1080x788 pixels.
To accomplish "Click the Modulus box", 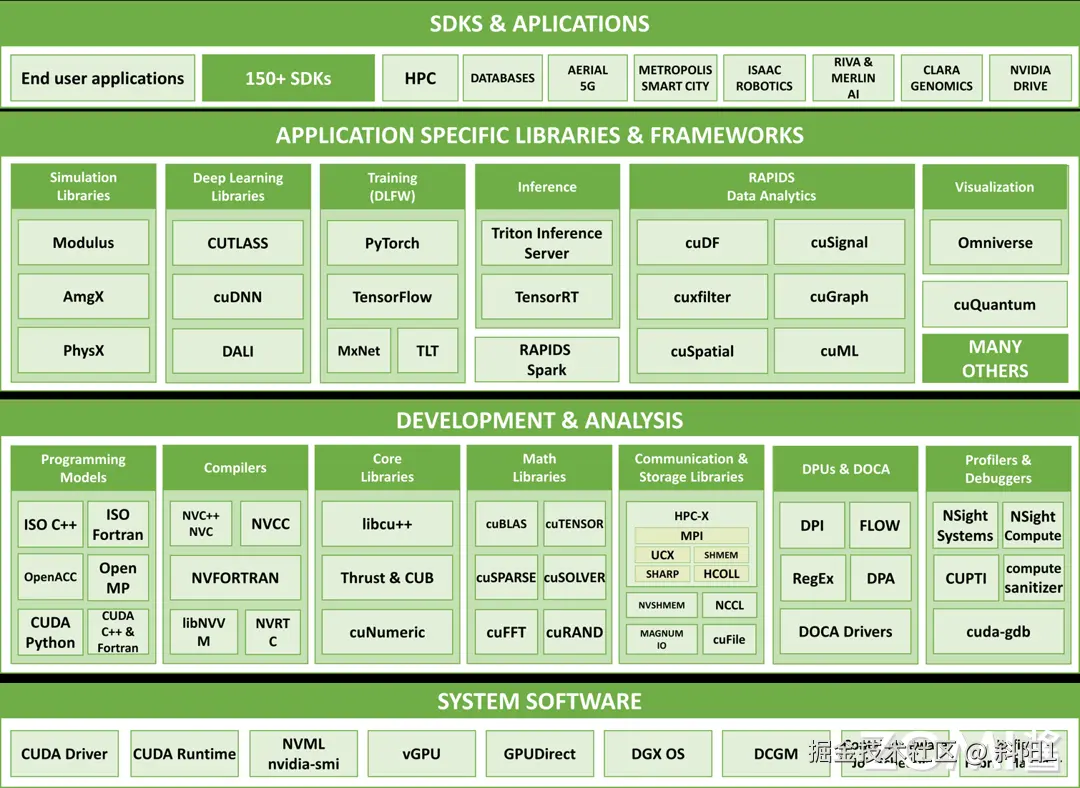I will (x=83, y=242).
